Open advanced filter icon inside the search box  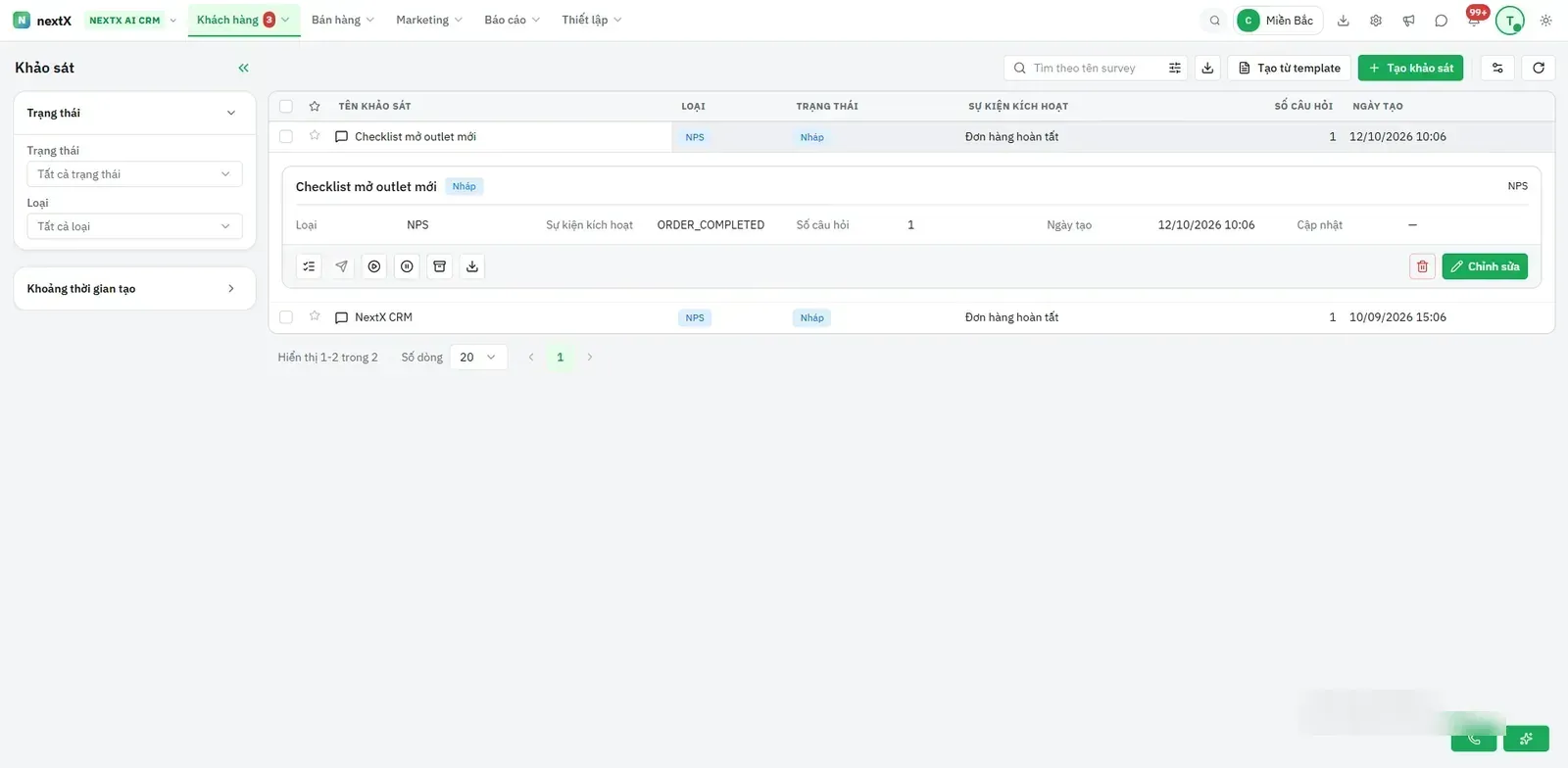coord(1174,68)
